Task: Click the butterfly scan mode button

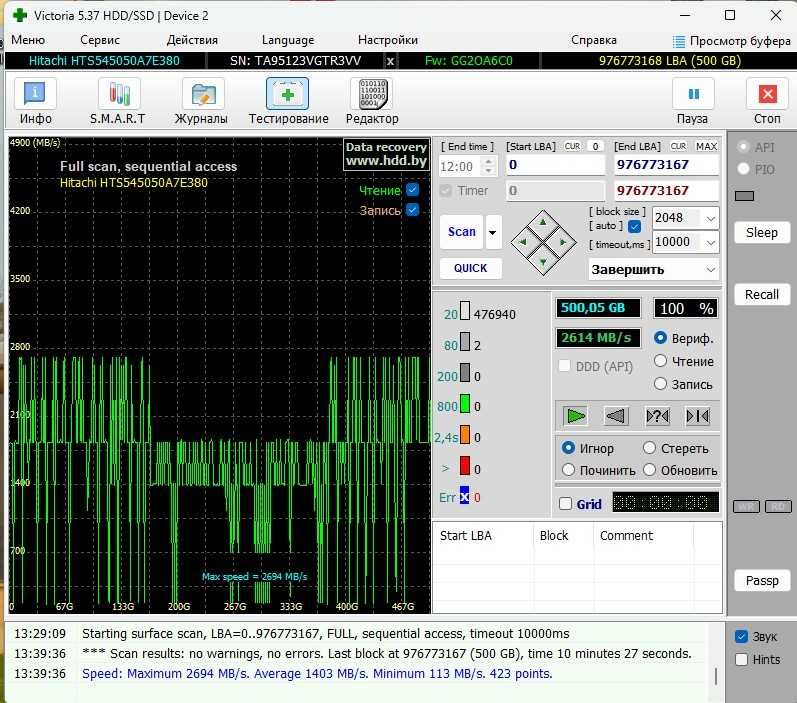Action: click(697, 416)
